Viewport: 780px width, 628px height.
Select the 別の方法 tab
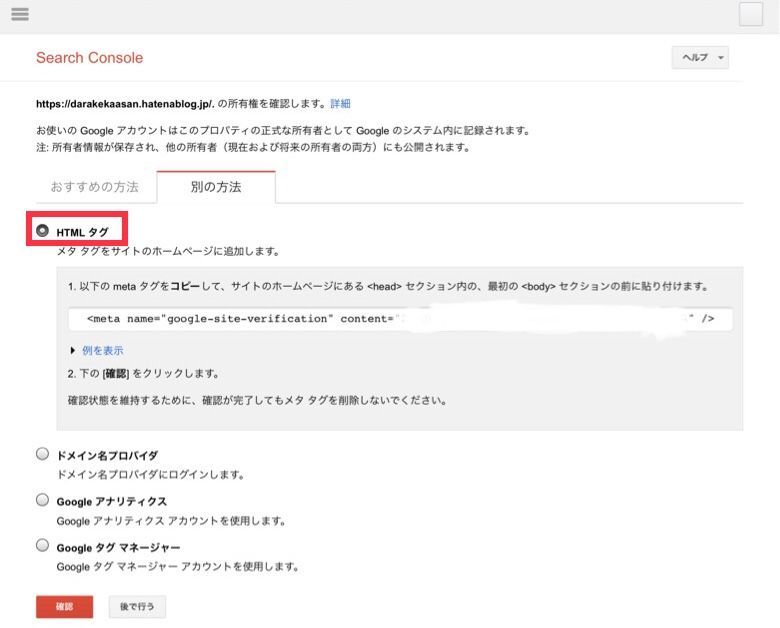coord(216,187)
